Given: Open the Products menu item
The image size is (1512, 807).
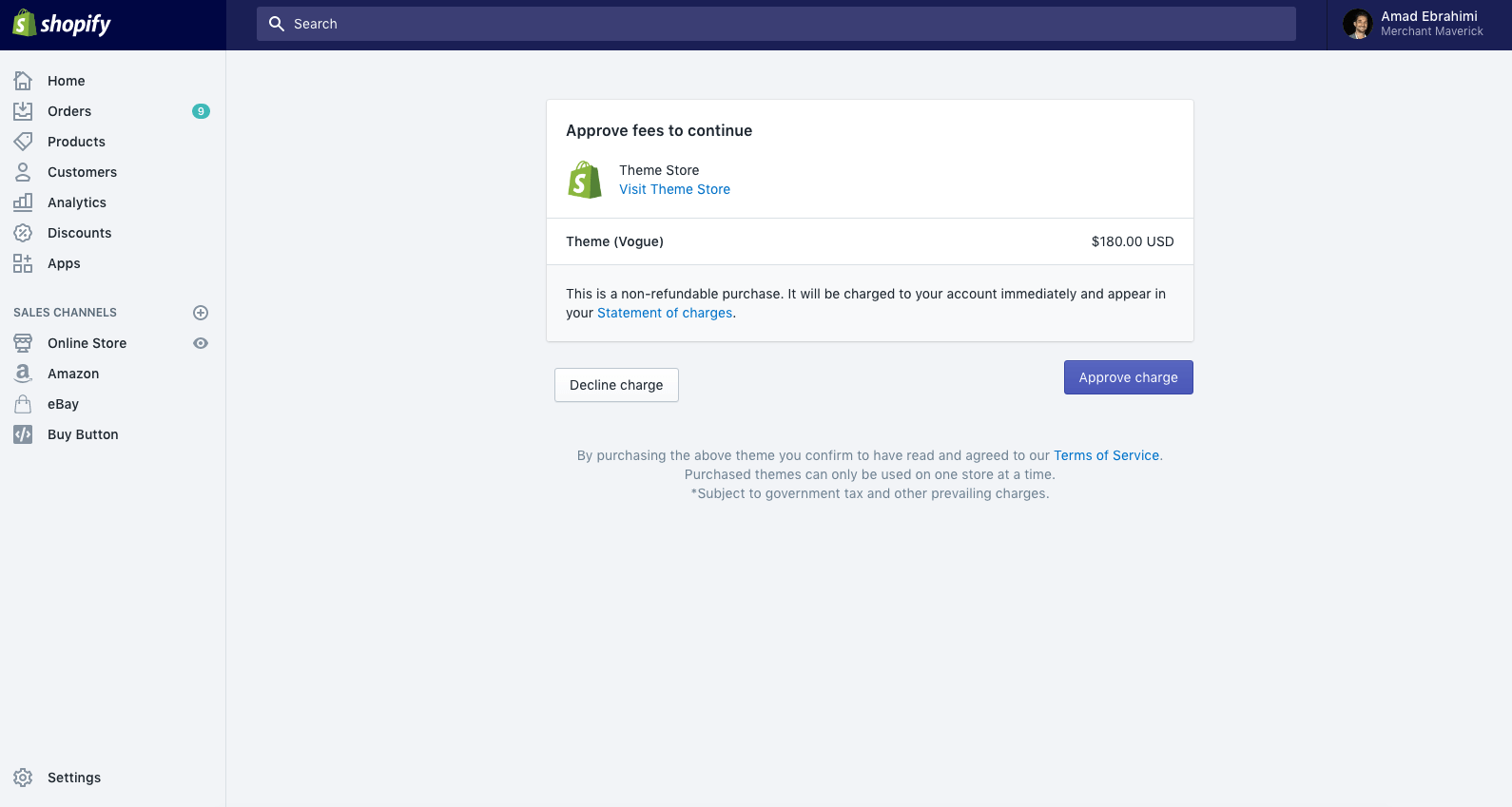Looking at the screenshot, I should click(76, 142).
